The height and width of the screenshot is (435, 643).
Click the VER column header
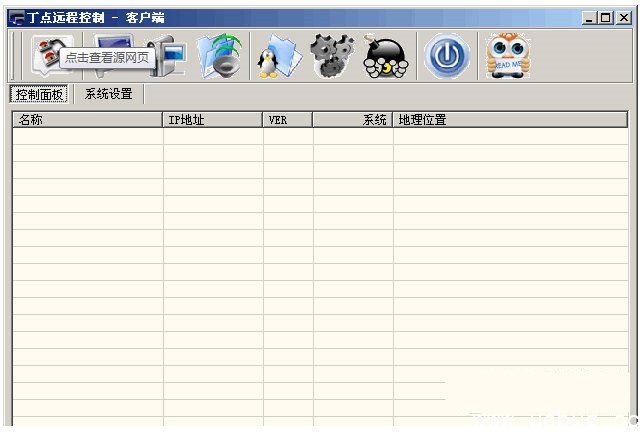coord(287,120)
